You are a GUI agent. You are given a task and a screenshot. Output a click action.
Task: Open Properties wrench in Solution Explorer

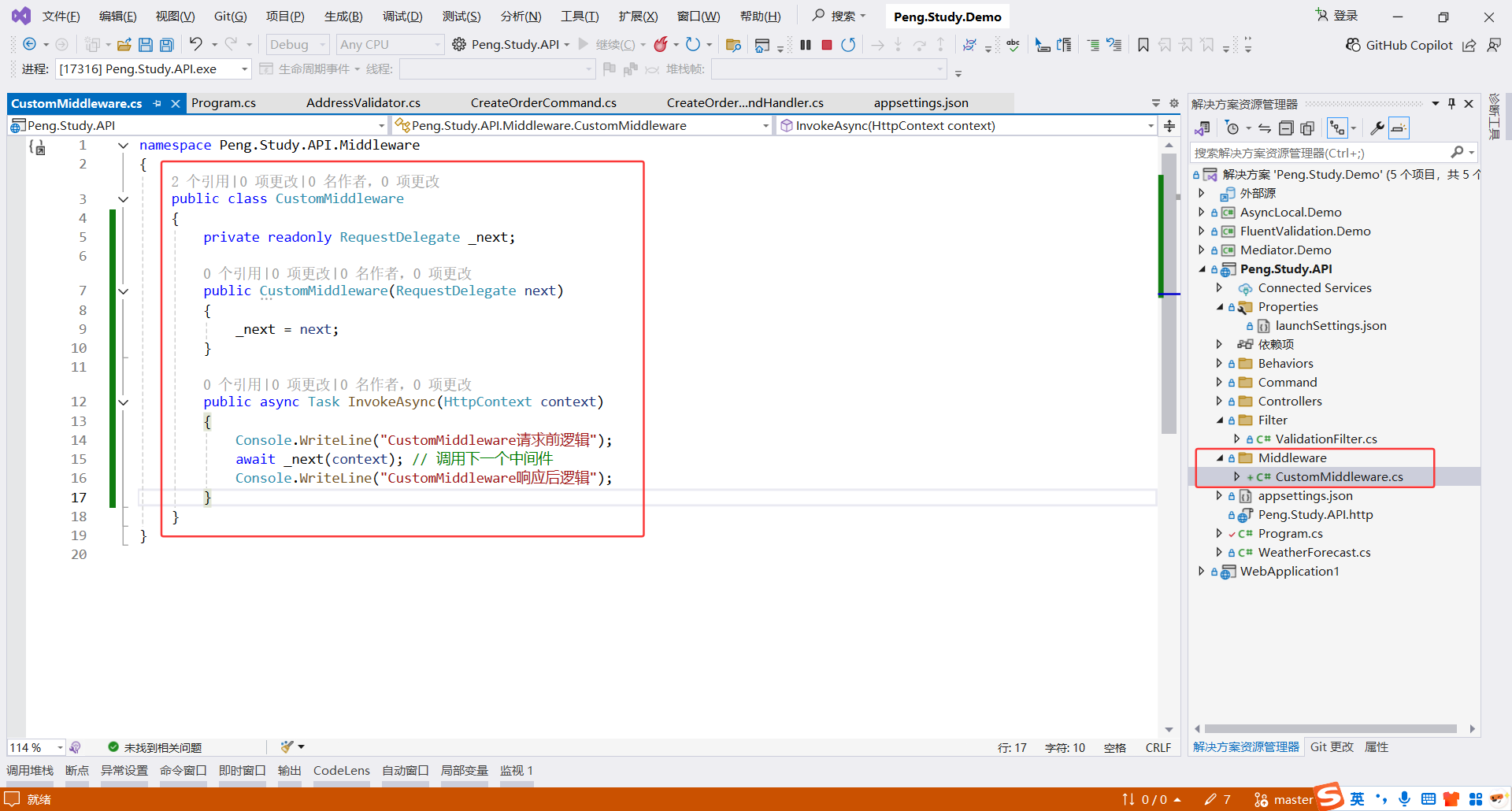[x=1377, y=128]
